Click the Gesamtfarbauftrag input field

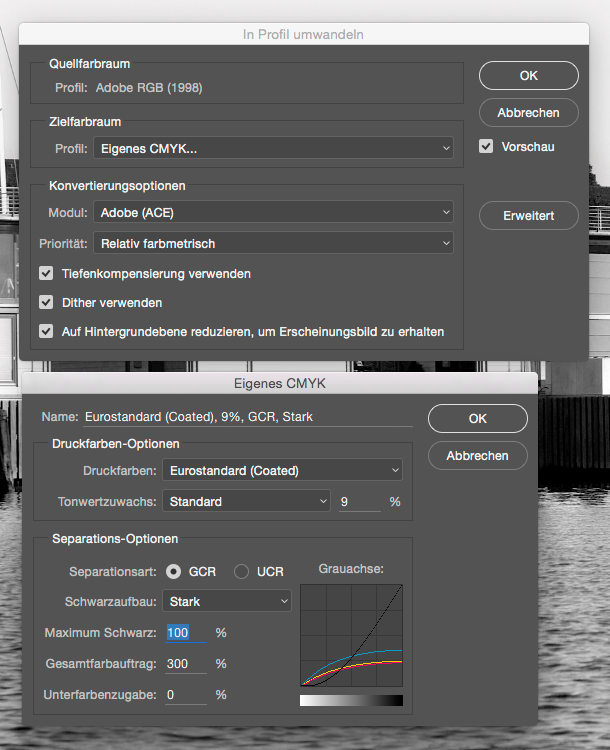(186, 664)
